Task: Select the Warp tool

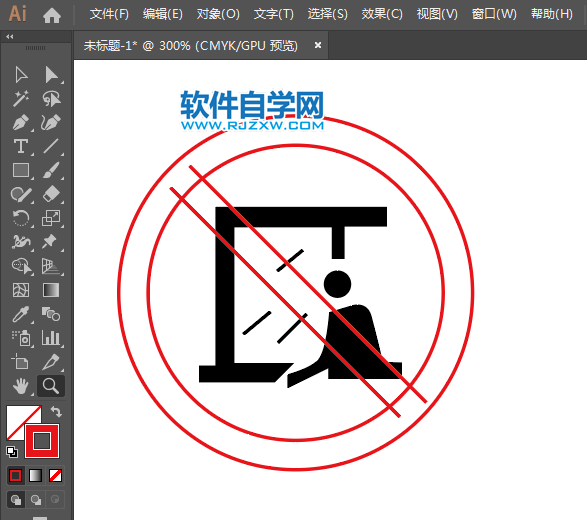Action: click(x=21, y=242)
